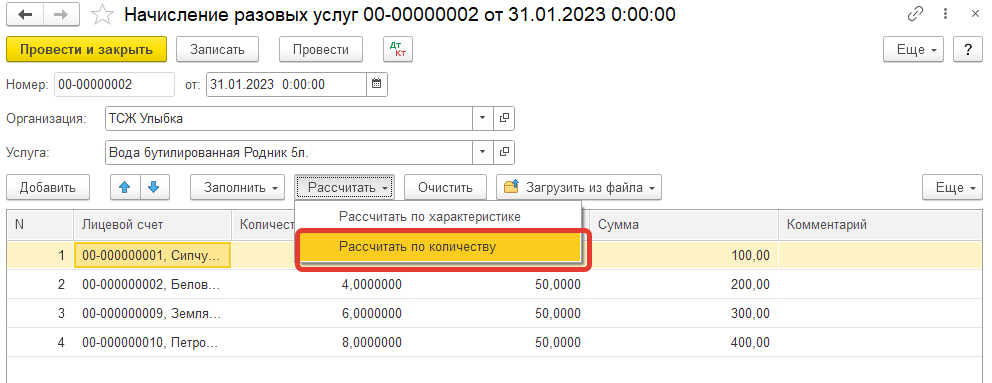The height and width of the screenshot is (383, 992).
Task: Click the Сумма column header
Action: coord(685,225)
